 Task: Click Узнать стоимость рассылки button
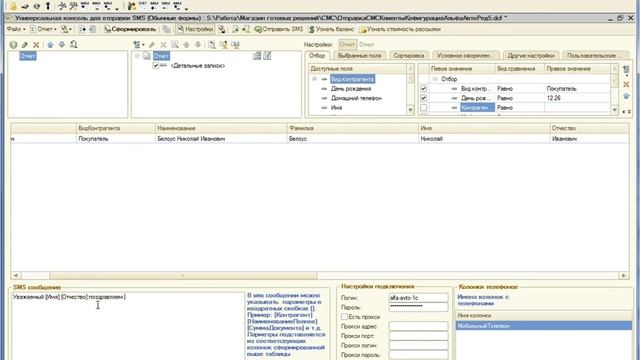point(400,29)
